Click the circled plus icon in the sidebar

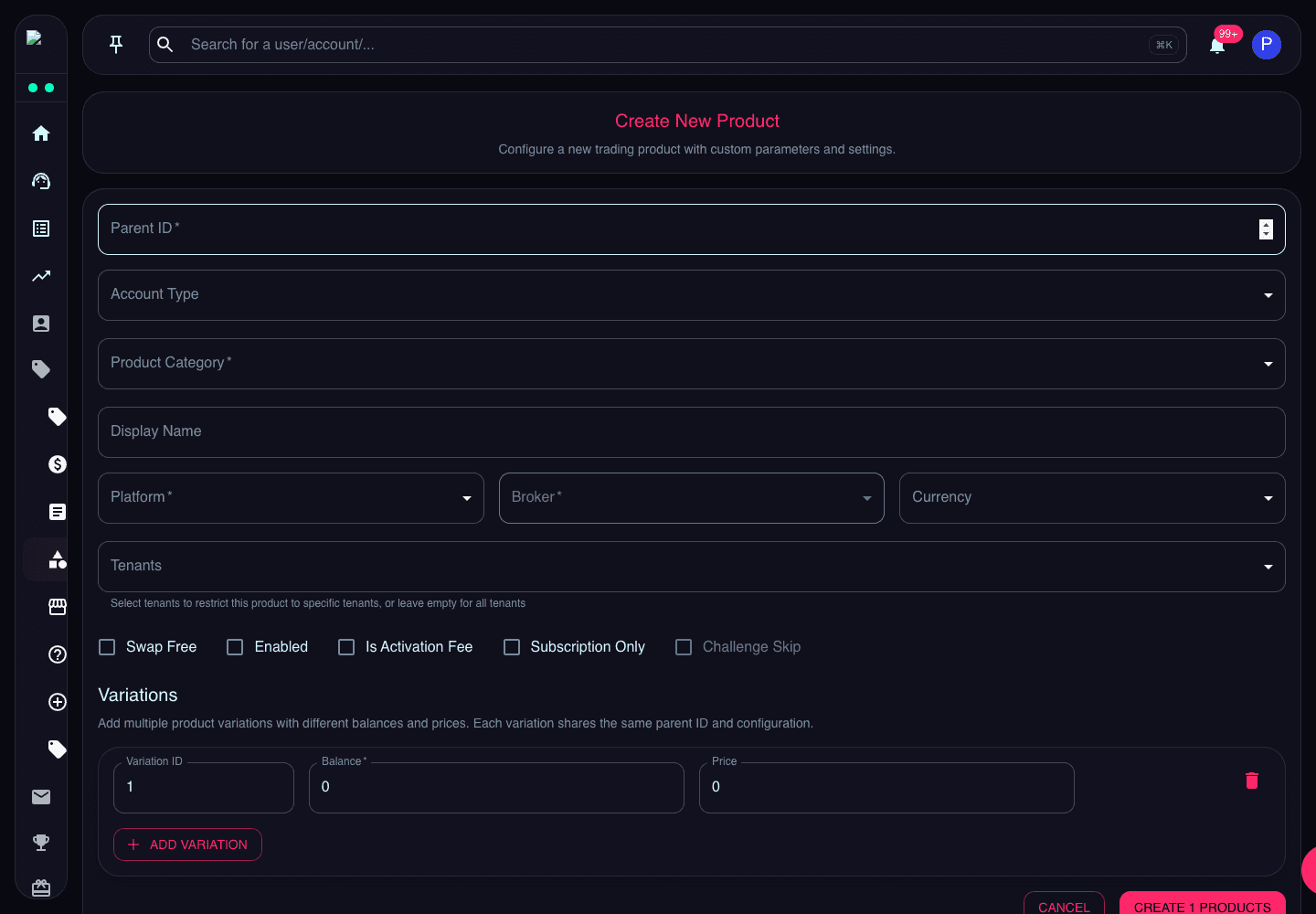pyautogui.click(x=58, y=702)
